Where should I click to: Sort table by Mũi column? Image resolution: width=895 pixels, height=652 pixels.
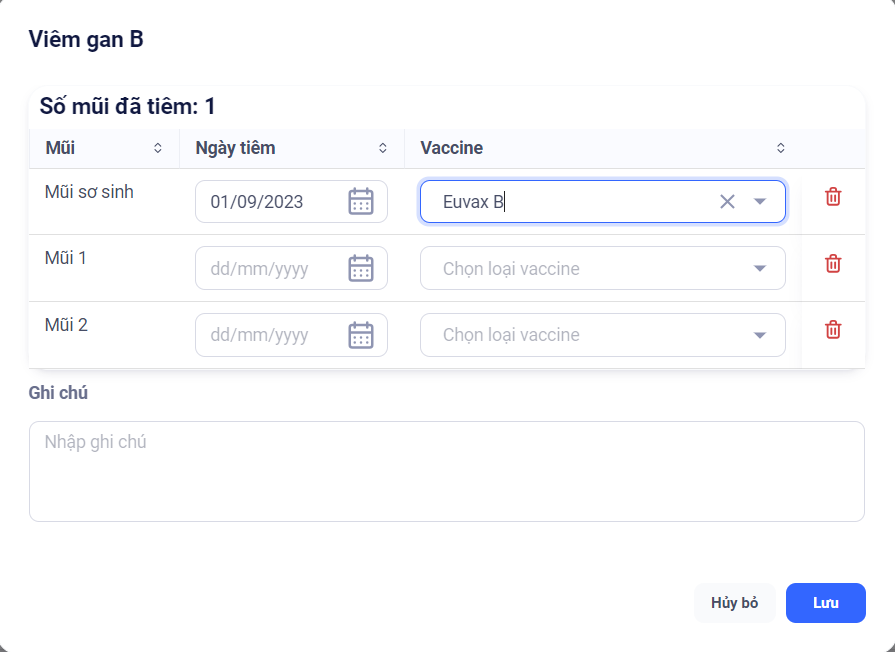[x=157, y=148]
